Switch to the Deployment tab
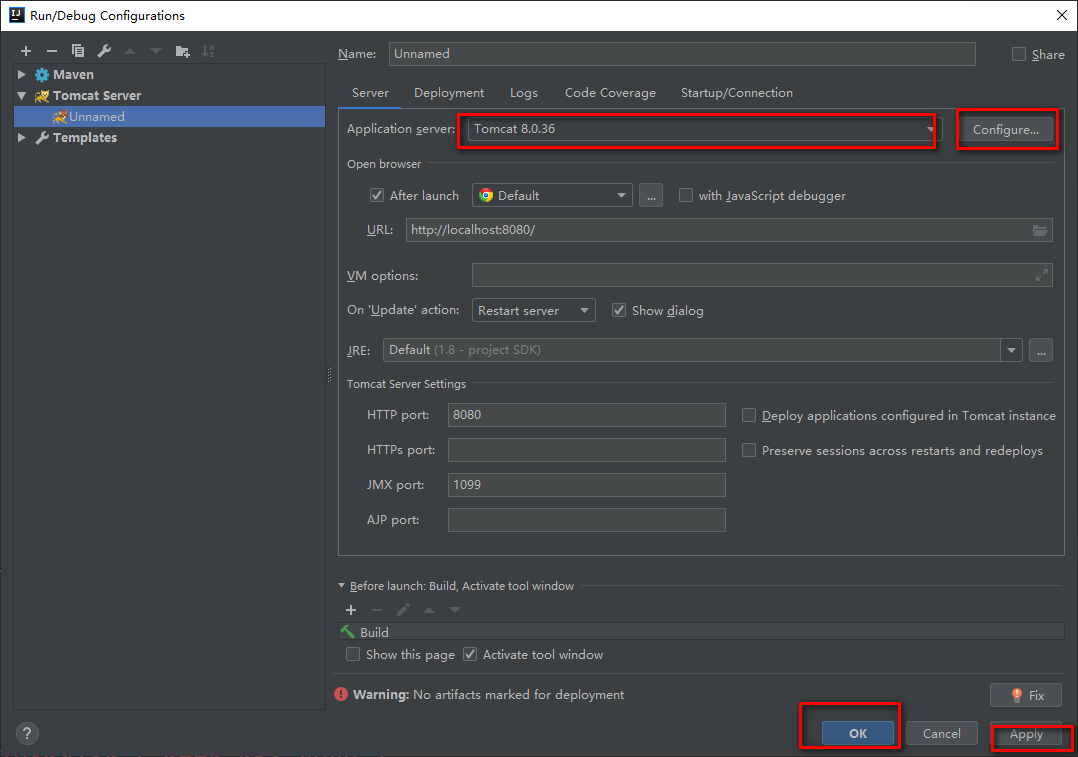The width and height of the screenshot is (1078, 757). click(x=449, y=93)
